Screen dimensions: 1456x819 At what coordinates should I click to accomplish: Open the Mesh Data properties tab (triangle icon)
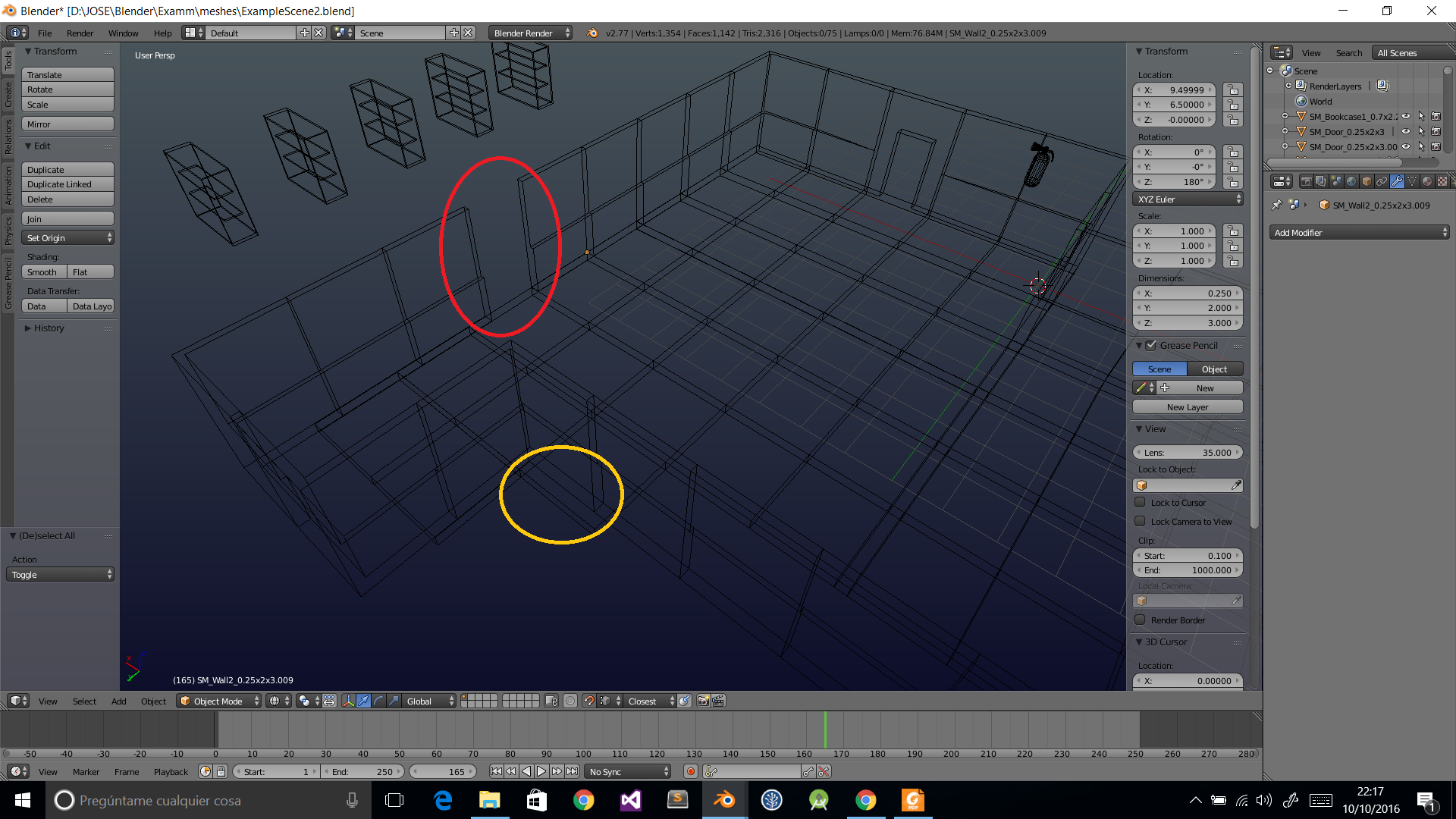point(1412,181)
